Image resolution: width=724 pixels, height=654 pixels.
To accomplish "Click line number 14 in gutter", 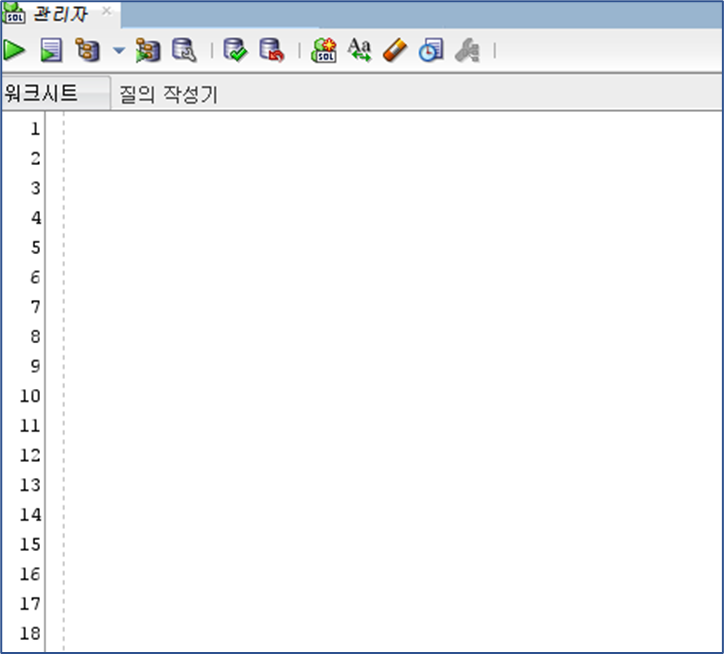I will tap(30, 514).
